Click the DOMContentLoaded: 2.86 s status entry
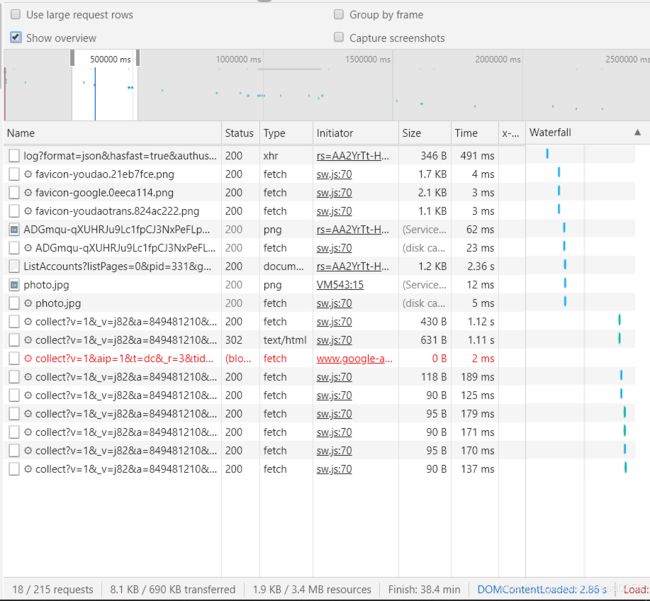Viewport: 650px width, 601px height. point(541,589)
